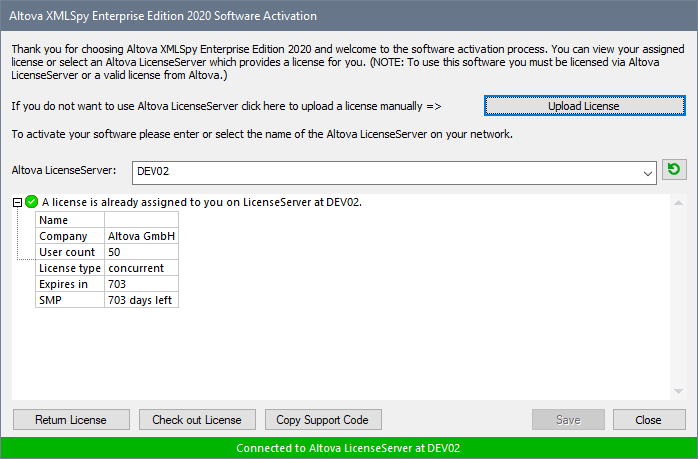Image resolution: width=698 pixels, height=459 pixels.
Task: Click the green checkmark license status icon
Action: click(x=32, y=202)
